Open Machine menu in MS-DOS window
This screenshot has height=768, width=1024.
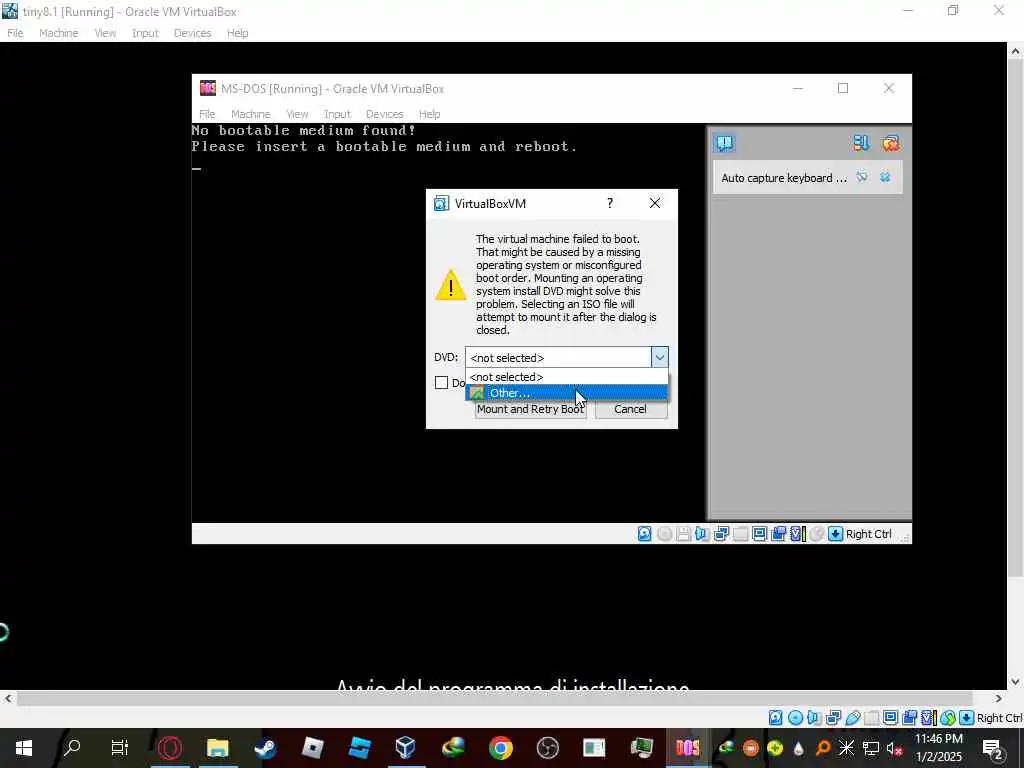click(250, 114)
